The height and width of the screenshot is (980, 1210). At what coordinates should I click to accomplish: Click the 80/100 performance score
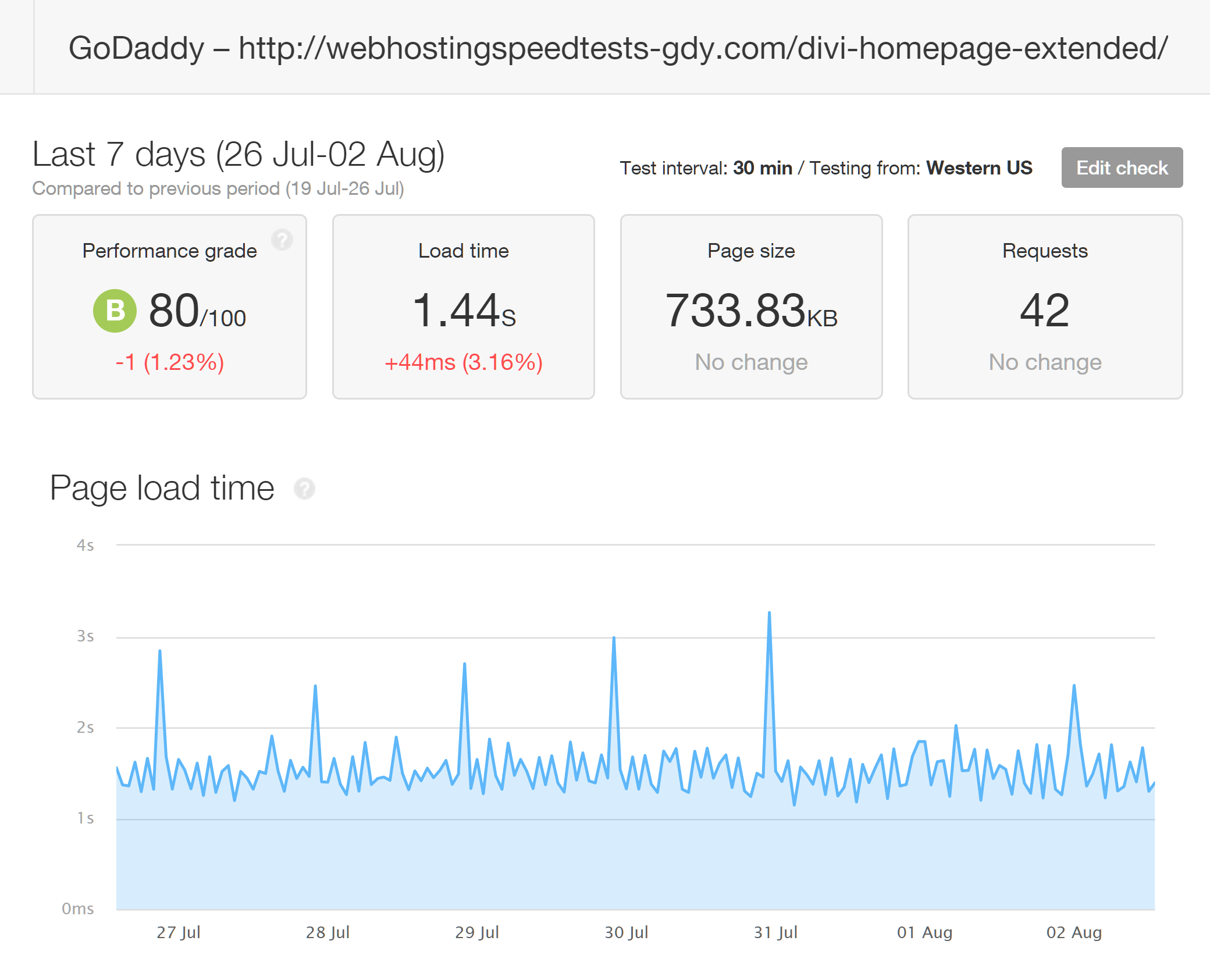click(197, 311)
